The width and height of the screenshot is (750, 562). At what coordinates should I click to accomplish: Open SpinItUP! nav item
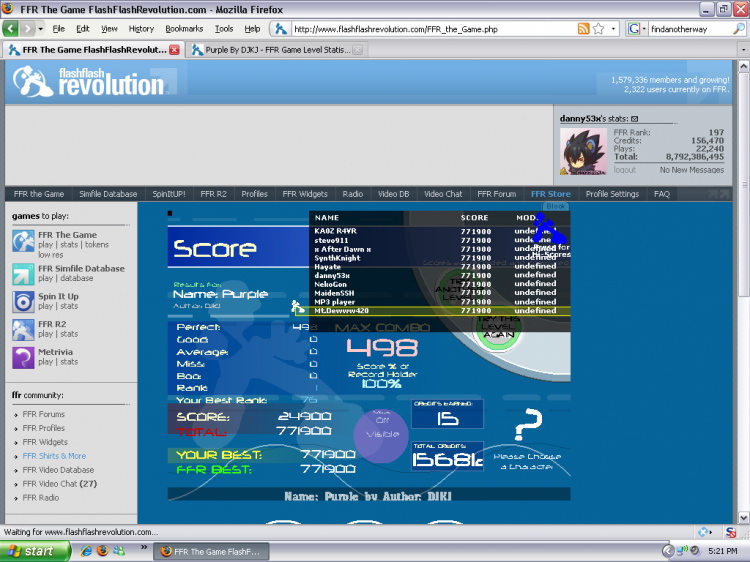[169, 194]
